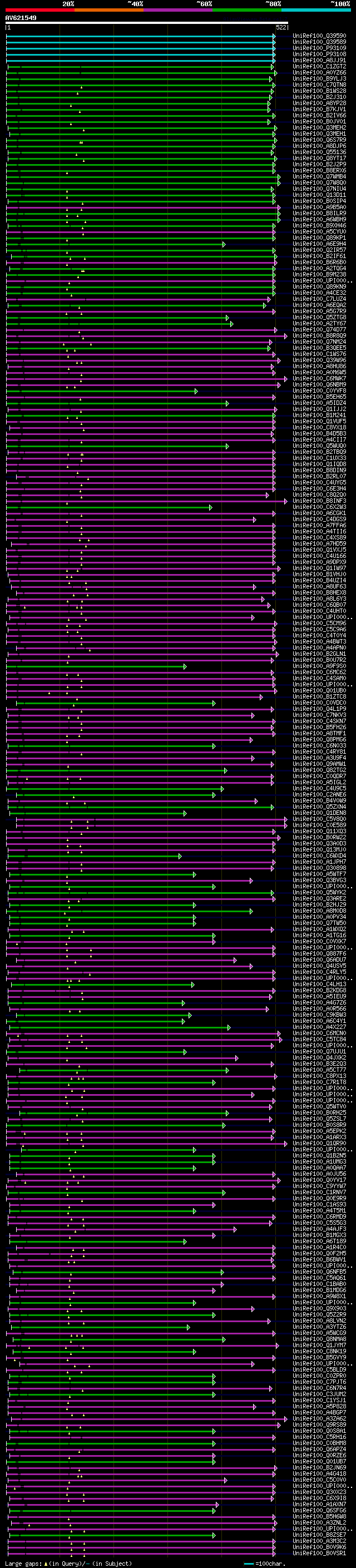This screenshot has height=1568, width=356.
Task: Open hit UniRef100_P93109
Action: click(319, 48)
